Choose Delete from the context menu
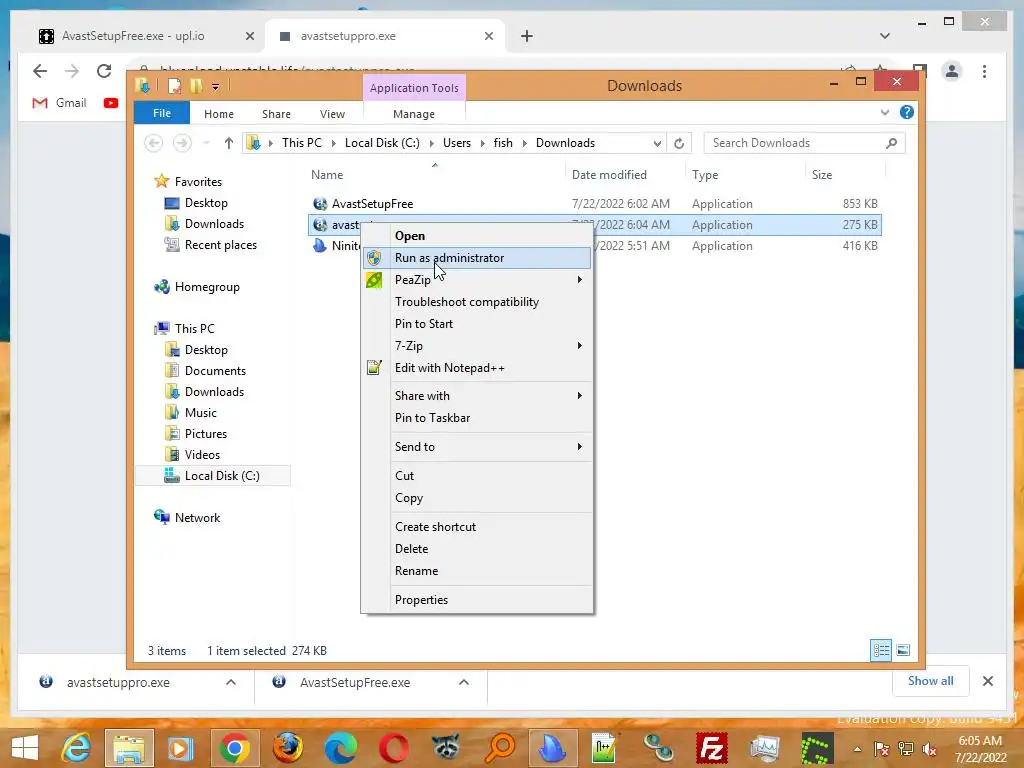This screenshot has width=1024, height=768. (477, 549)
